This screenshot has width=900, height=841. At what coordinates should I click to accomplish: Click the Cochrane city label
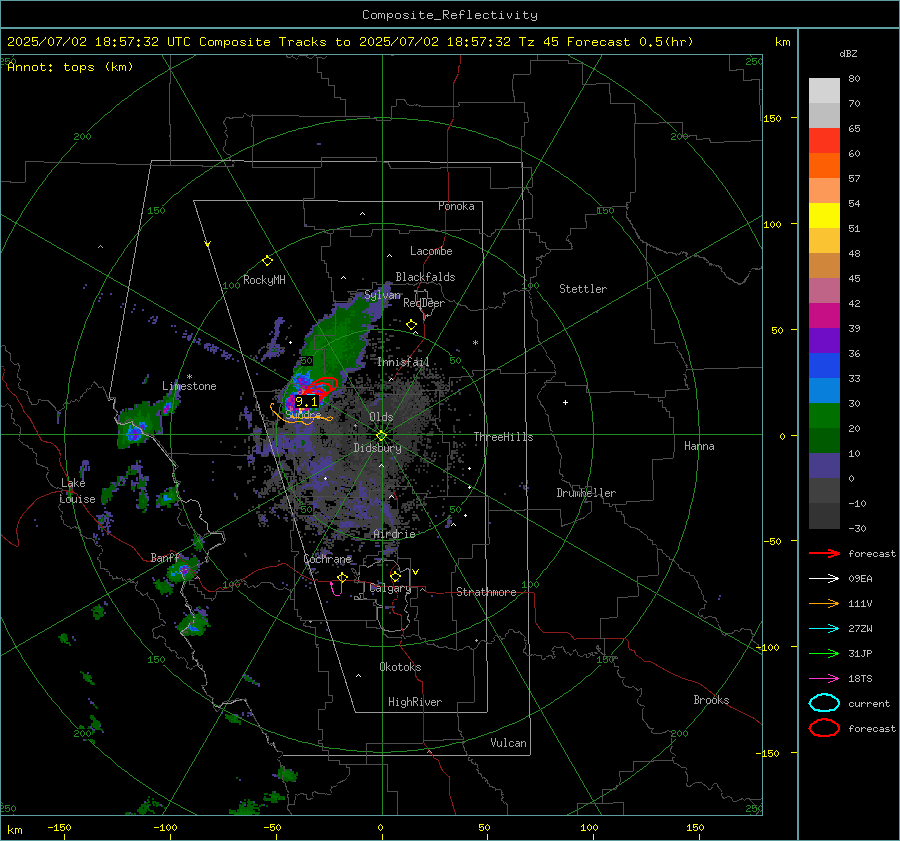(x=327, y=559)
